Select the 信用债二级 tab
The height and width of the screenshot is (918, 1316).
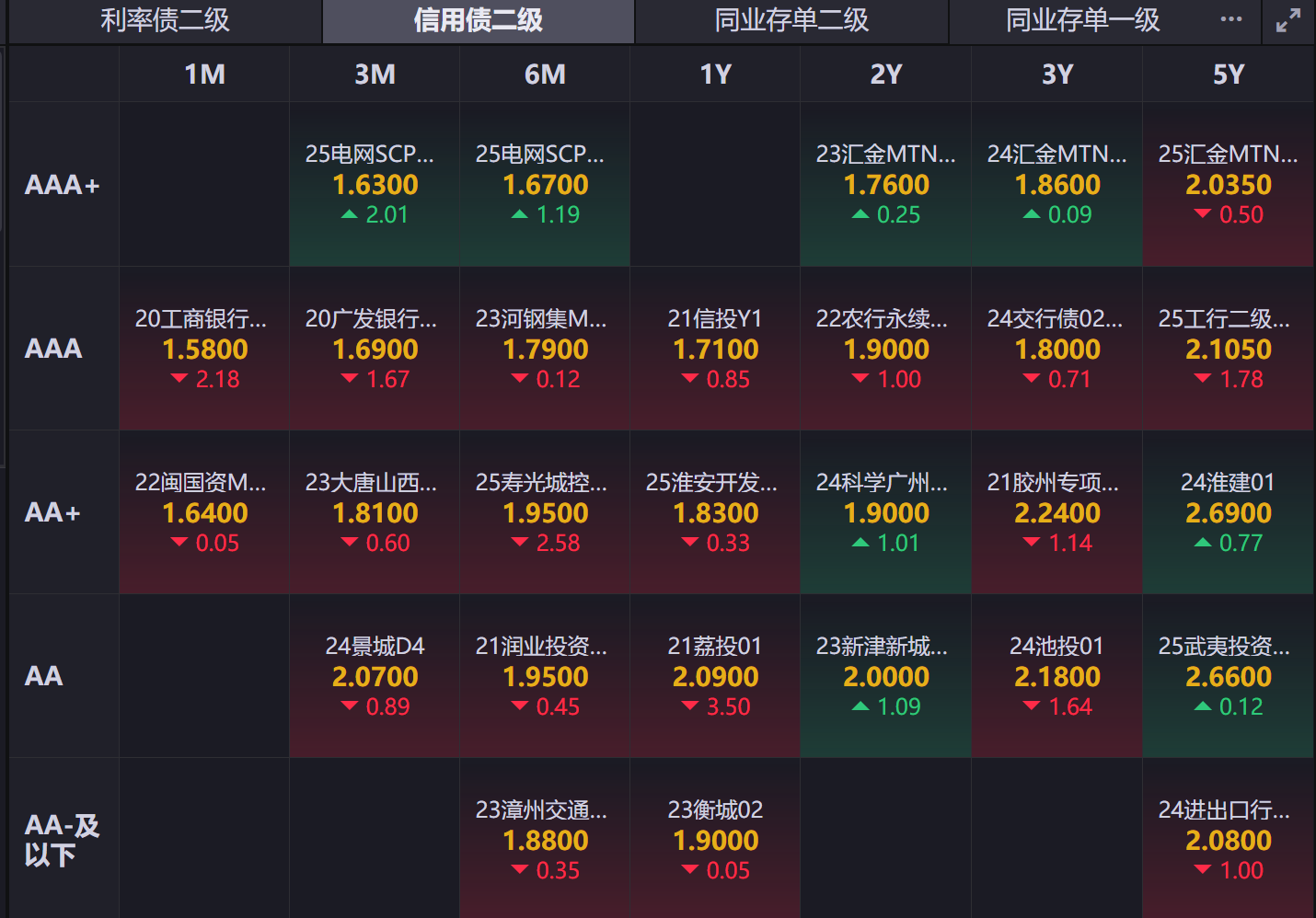[478, 20]
